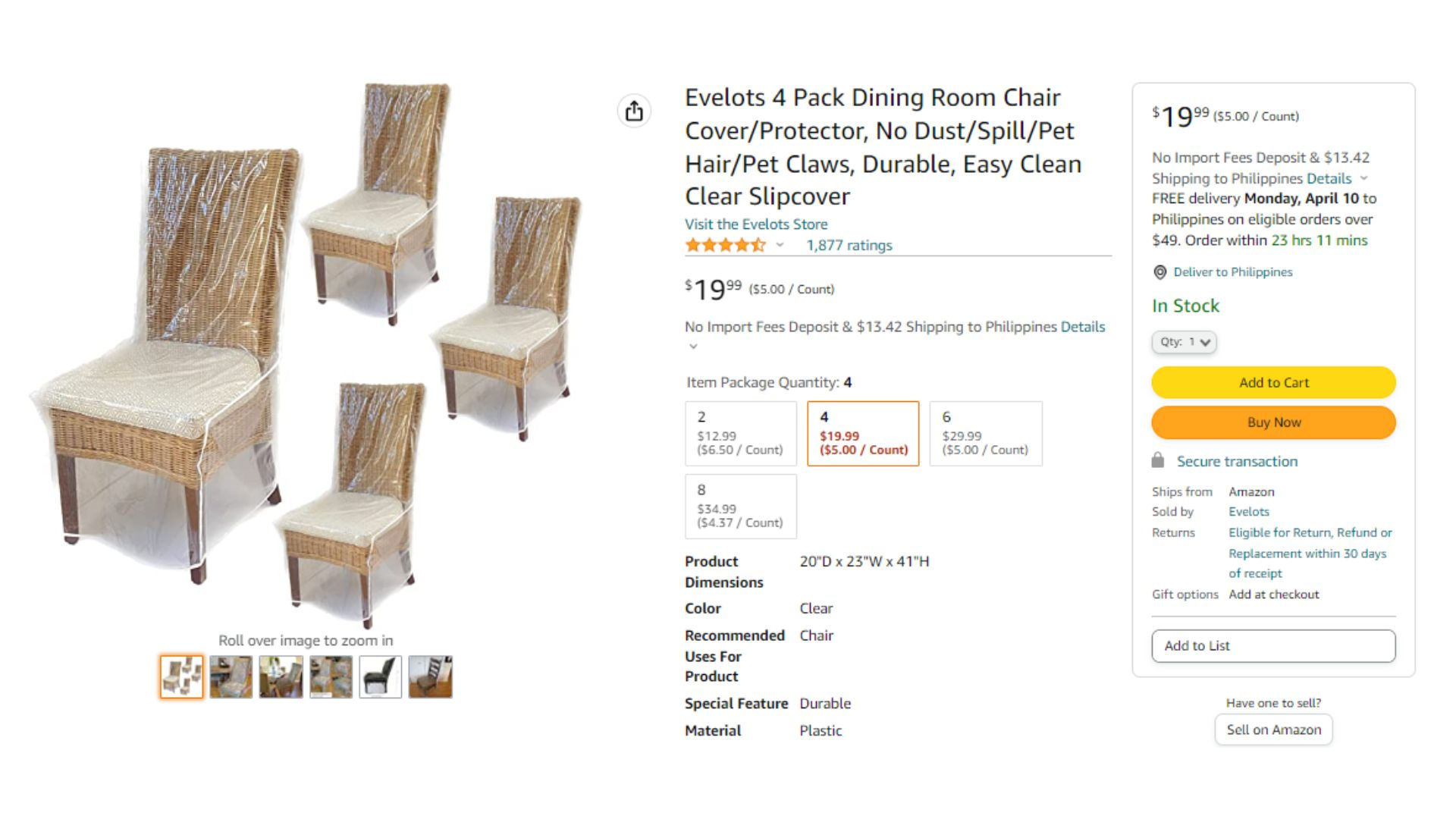
Task: Click the location pin icon for delivery
Action: click(x=1159, y=272)
